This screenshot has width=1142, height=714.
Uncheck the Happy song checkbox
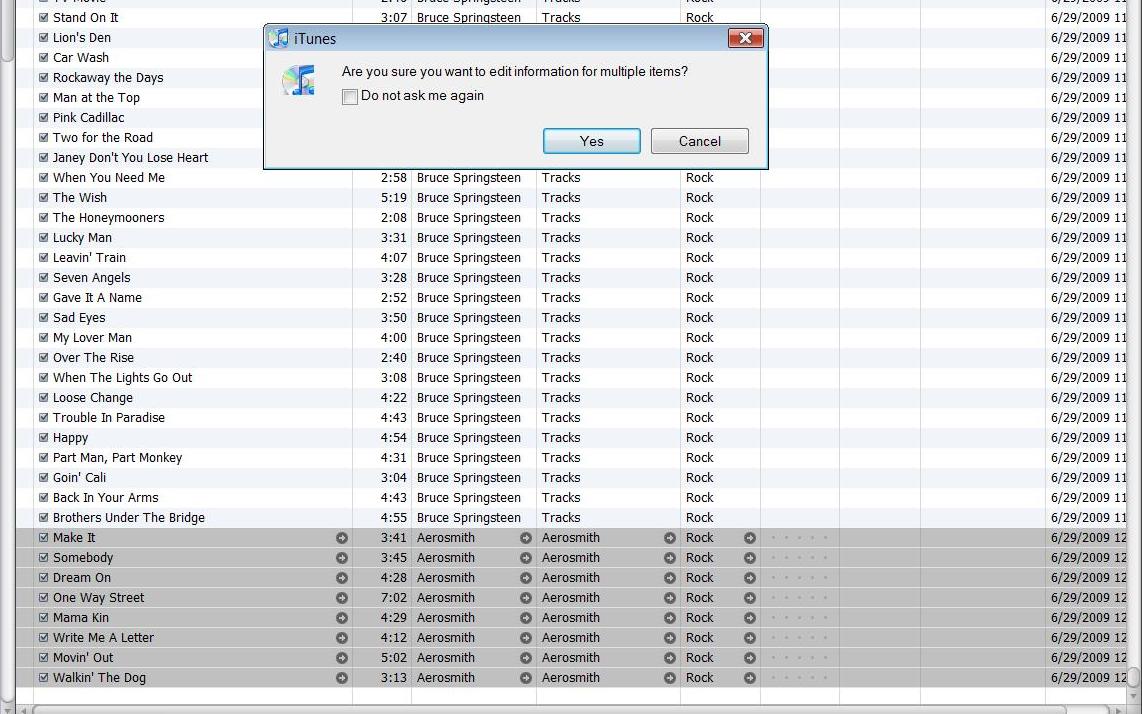[44, 438]
